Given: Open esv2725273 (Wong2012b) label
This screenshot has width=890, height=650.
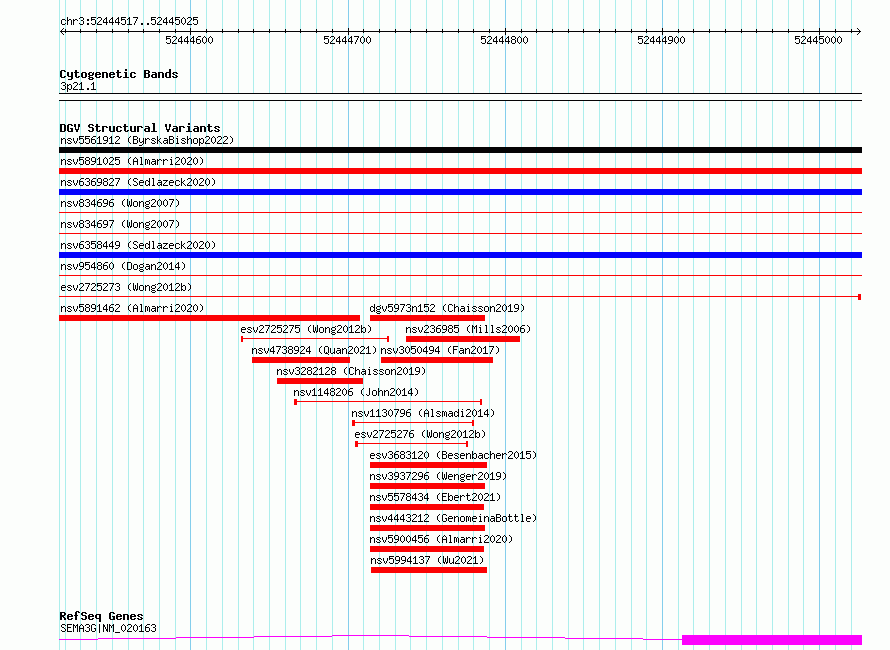Looking at the screenshot, I should click(126, 287).
